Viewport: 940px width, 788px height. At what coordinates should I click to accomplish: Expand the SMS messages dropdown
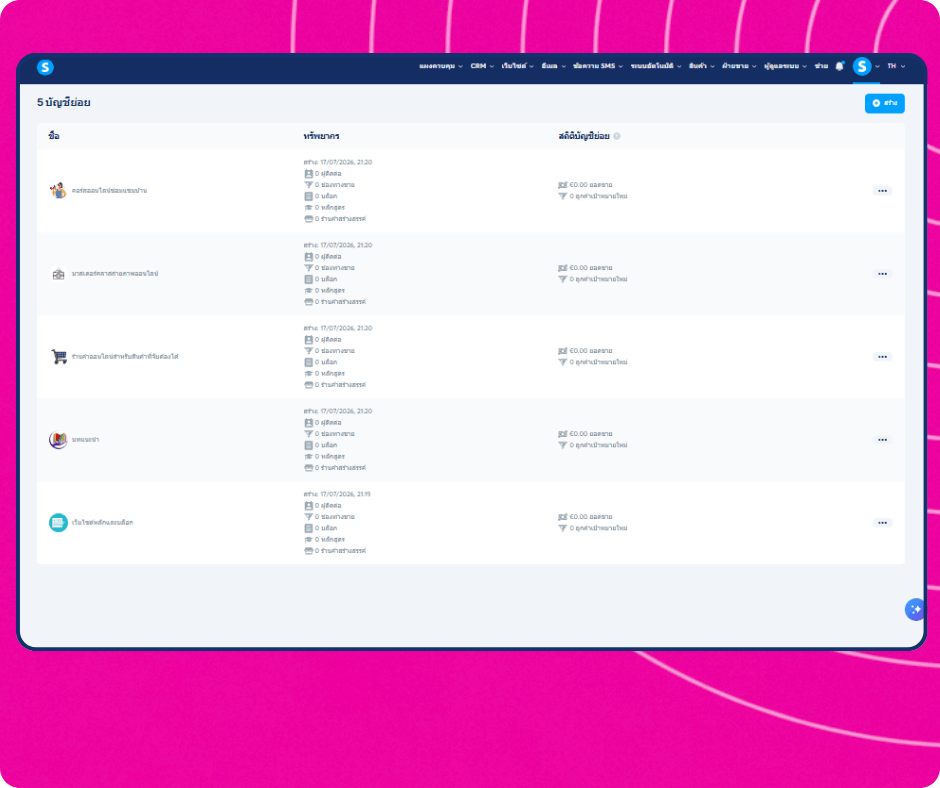[598, 66]
